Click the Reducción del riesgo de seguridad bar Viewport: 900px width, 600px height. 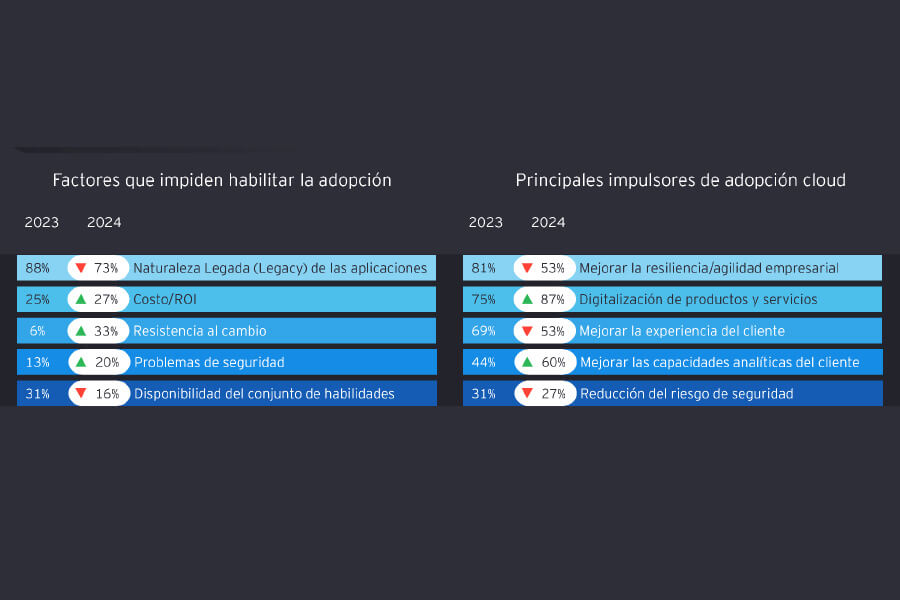pyautogui.click(x=673, y=393)
